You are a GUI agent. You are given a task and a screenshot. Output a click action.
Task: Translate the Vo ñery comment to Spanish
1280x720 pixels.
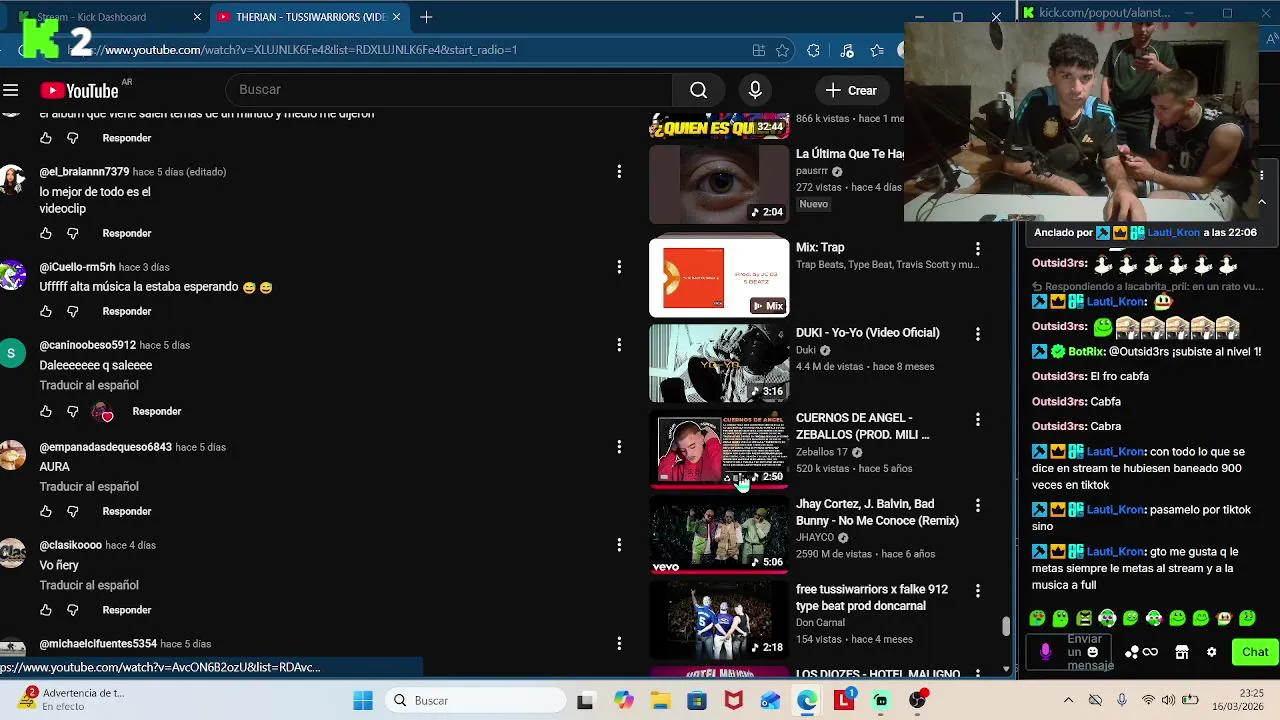click(x=89, y=585)
